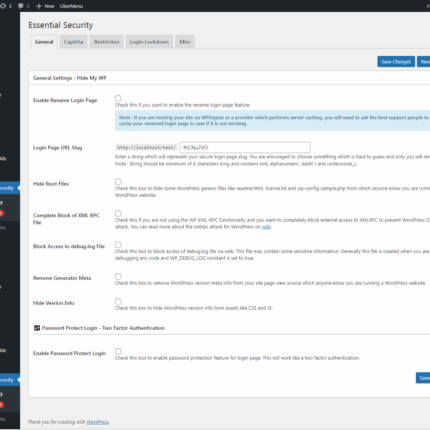The width and height of the screenshot is (430, 430).
Task: Click the 'Enable Password Protect Login' label
Action: (x=69, y=353)
